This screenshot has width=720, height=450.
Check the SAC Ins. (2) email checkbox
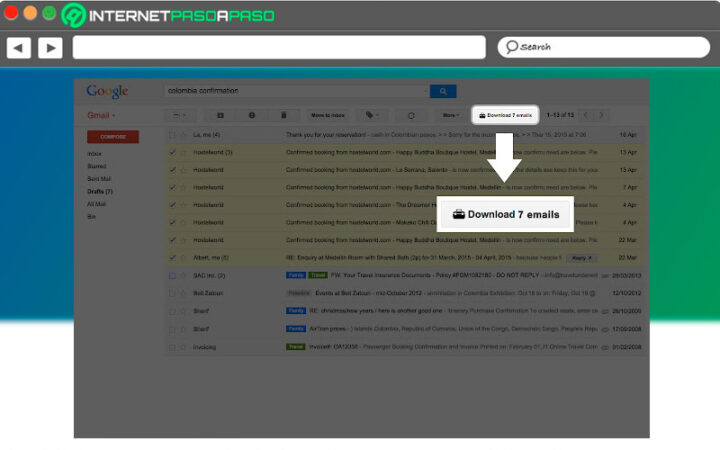[x=172, y=276]
